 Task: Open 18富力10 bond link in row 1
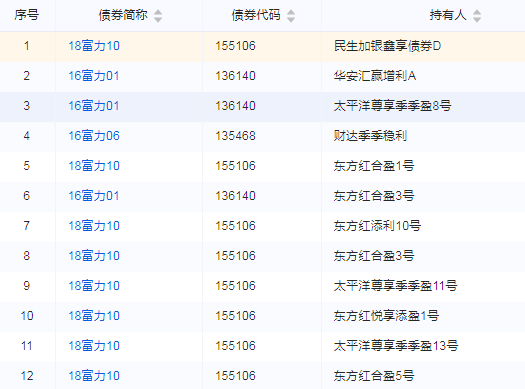94,46
